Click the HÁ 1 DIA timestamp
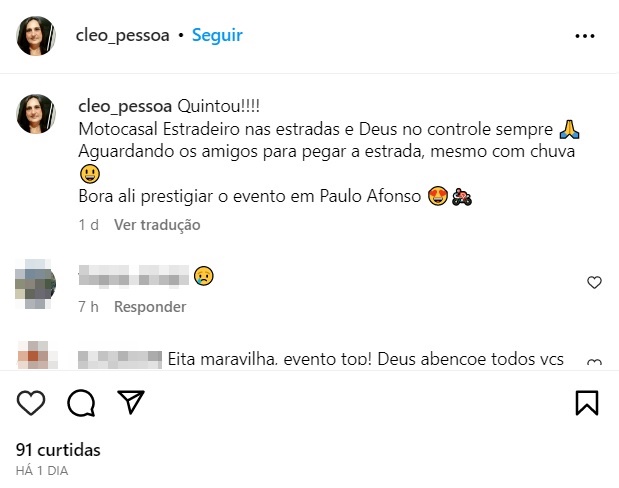Screen dimensions: 619x488 coord(43,470)
